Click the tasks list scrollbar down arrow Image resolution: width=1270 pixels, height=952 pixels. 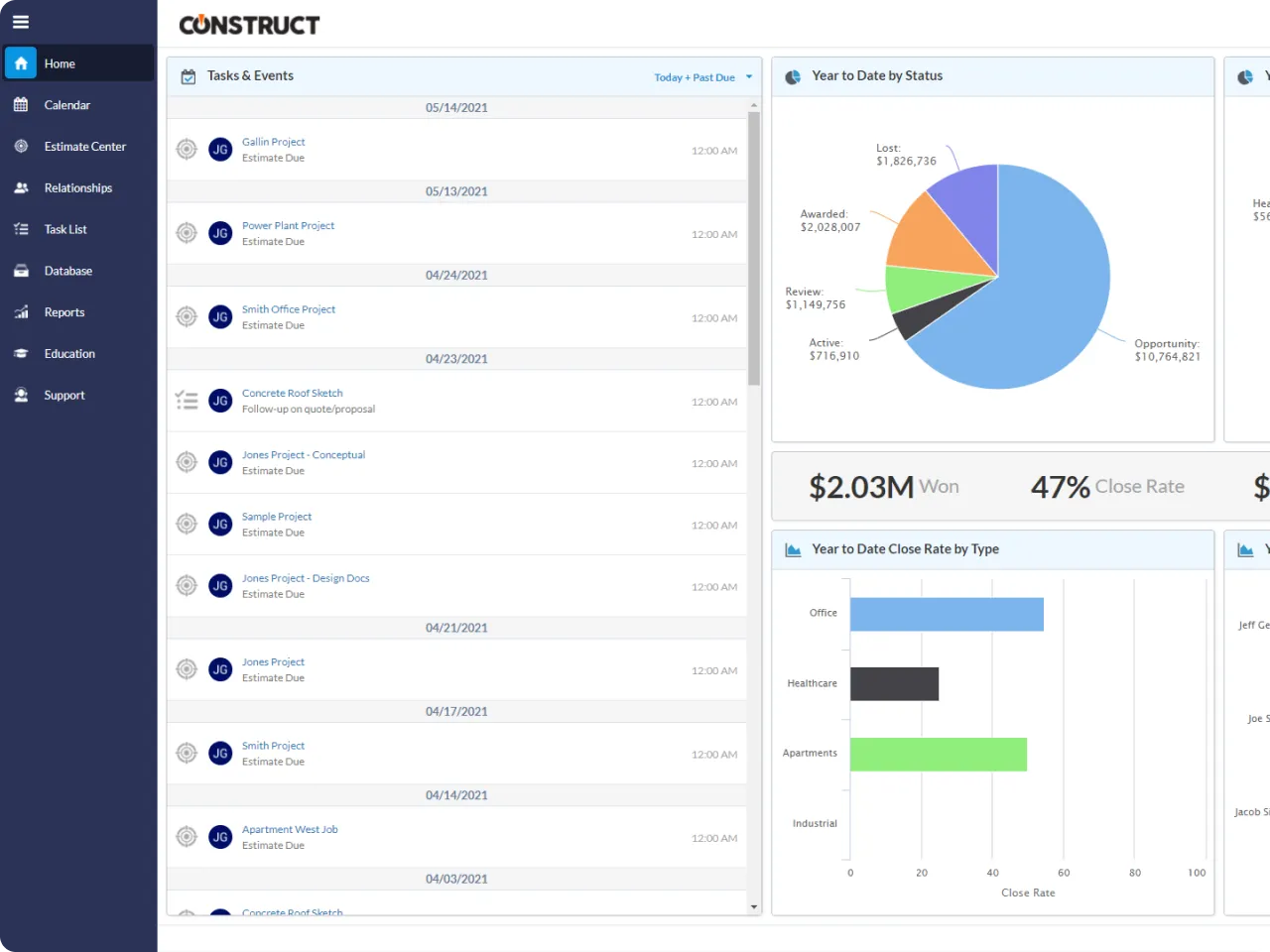point(754,906)
